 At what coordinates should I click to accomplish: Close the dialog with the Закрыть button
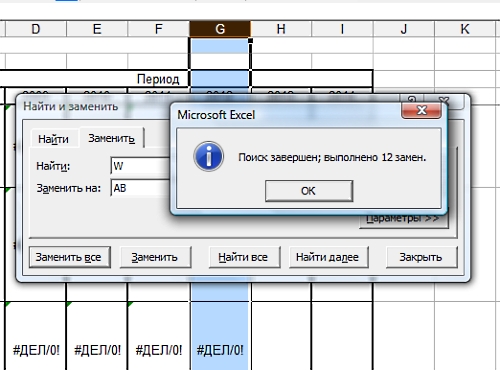click(x=422, y=257)
